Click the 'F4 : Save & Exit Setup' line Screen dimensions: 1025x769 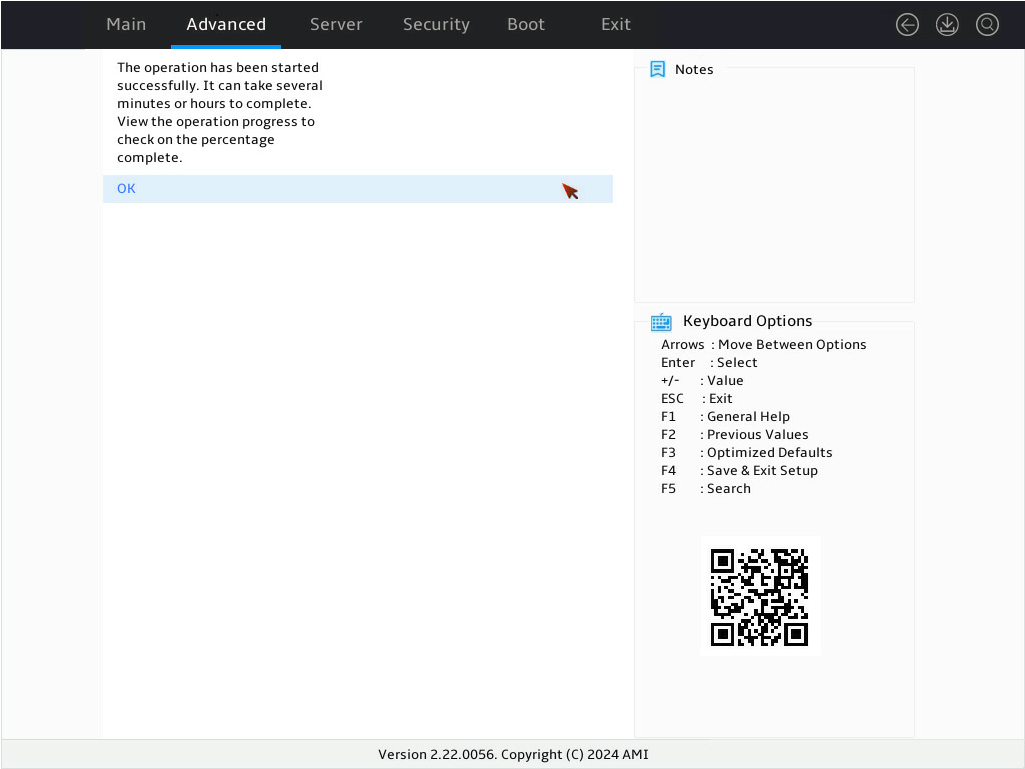tap(739, 471)
